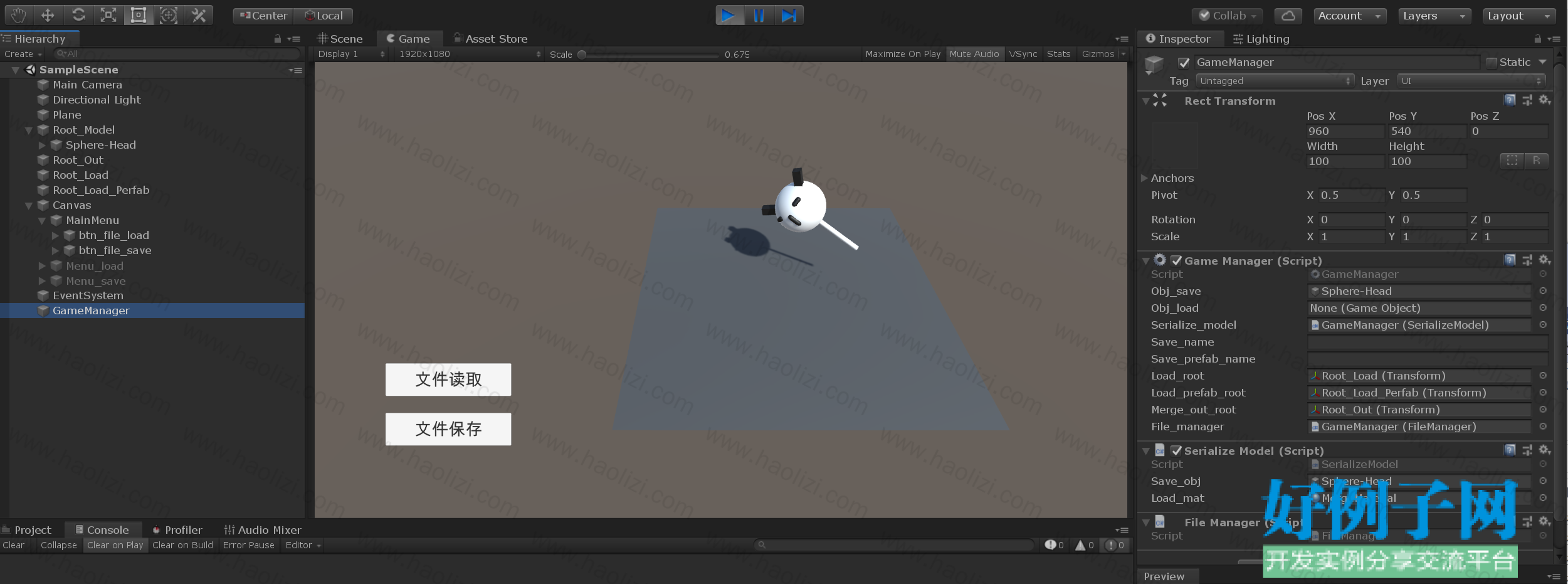Step forward one frame
1568x584 pixels.
789,15
